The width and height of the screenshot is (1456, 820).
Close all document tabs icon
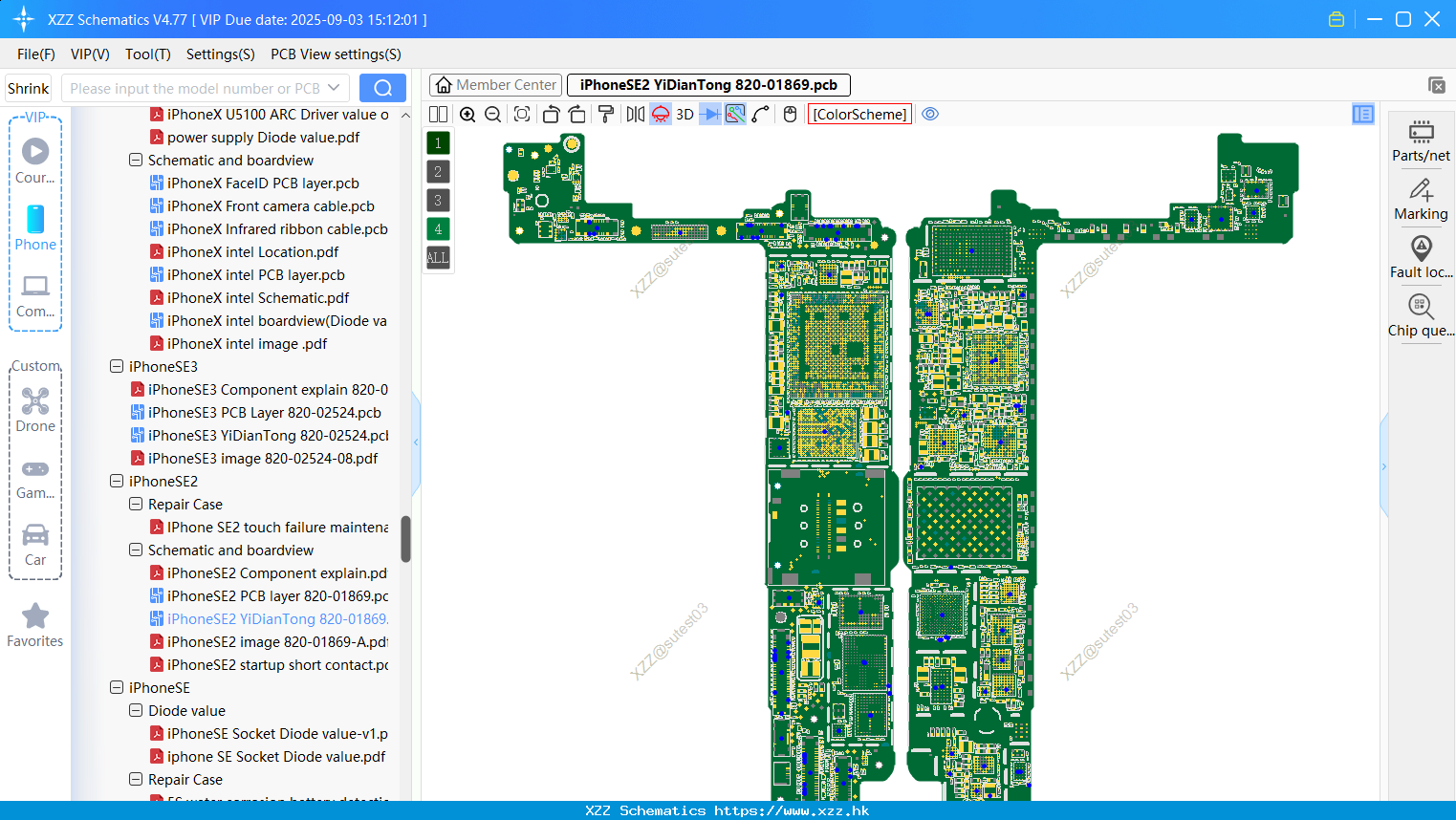[1437, 85]
